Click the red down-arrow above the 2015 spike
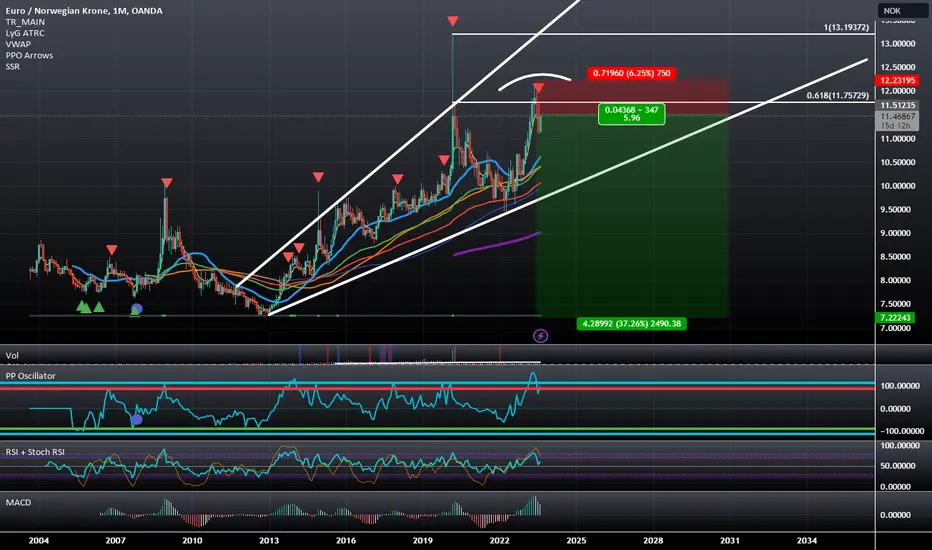Image resolution: width=932 pixels, height=550 pixels. [319, 177]
